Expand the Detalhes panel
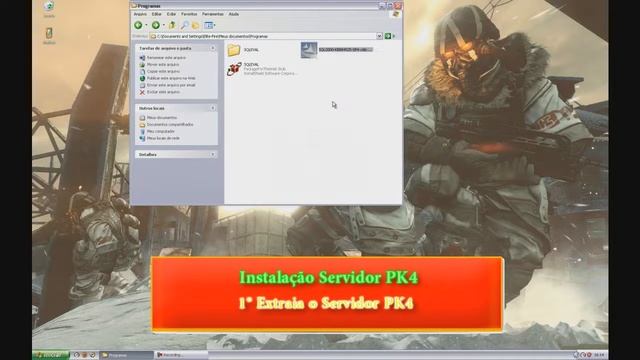 (x=213, y=155)
